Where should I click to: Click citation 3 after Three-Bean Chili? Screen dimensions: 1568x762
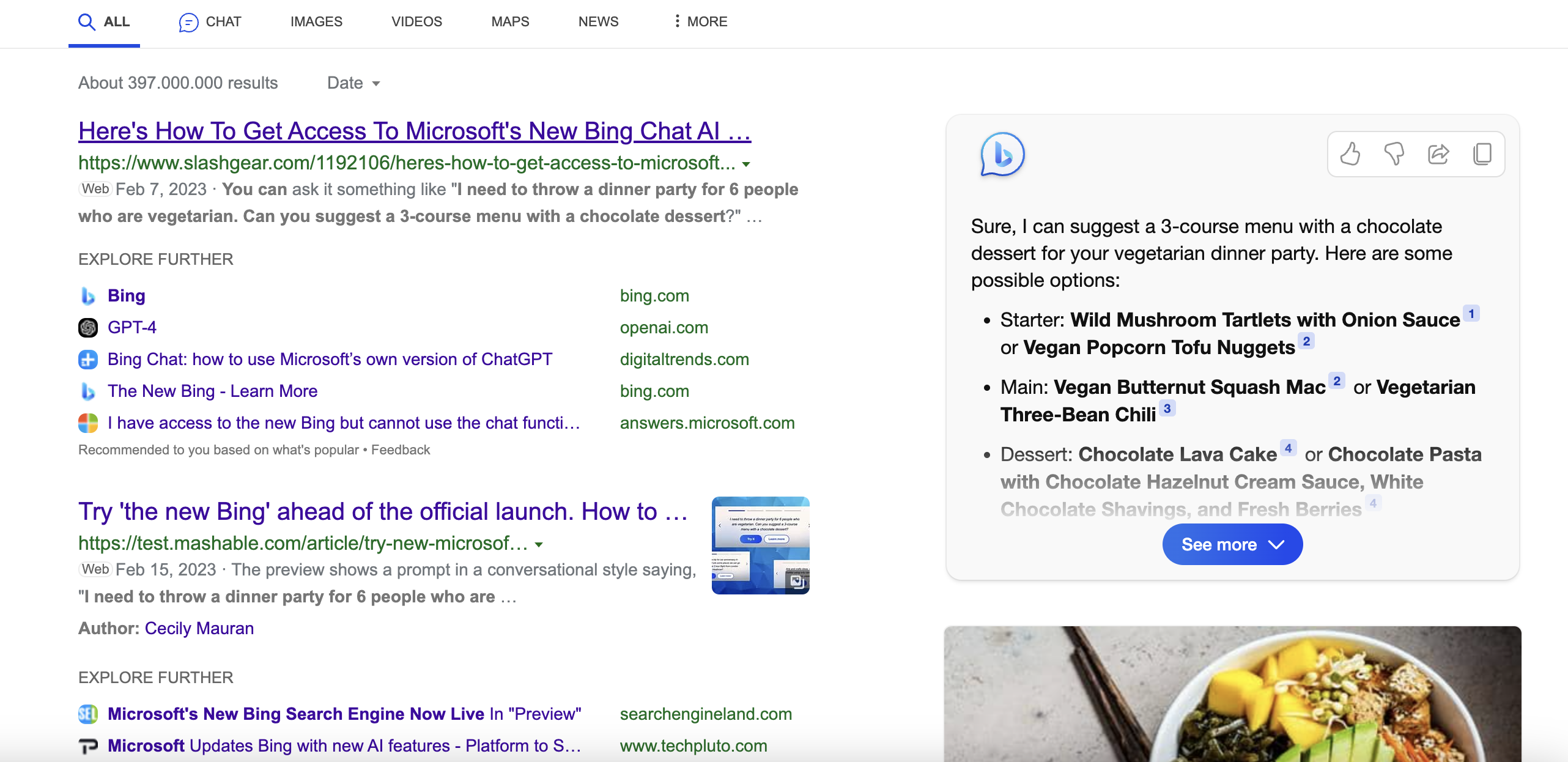1167,409
